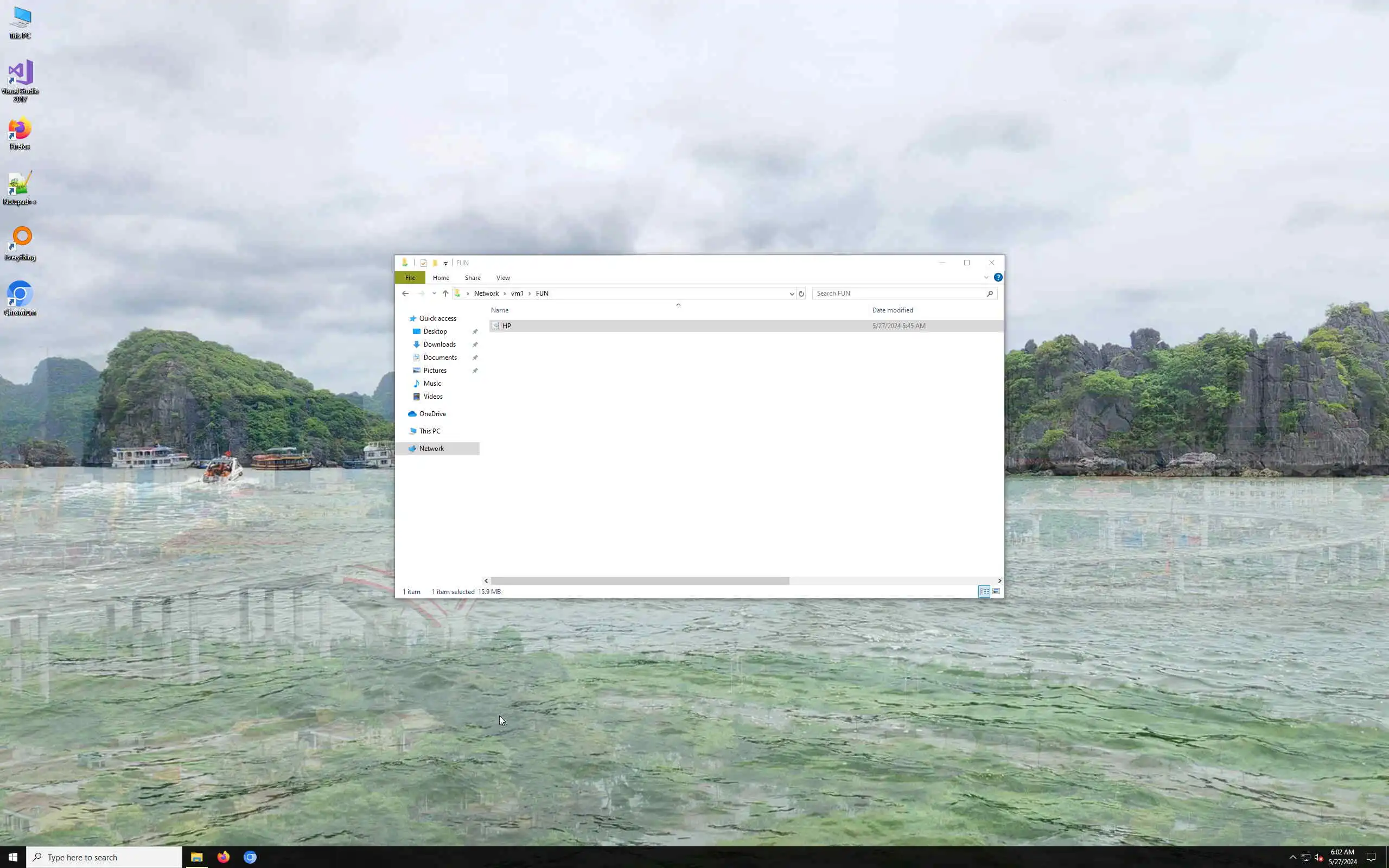Screen dimensions: 1389x868
Task: Click the Back navigation arrow
Action: pyautogui.click(x=405, y=293)
